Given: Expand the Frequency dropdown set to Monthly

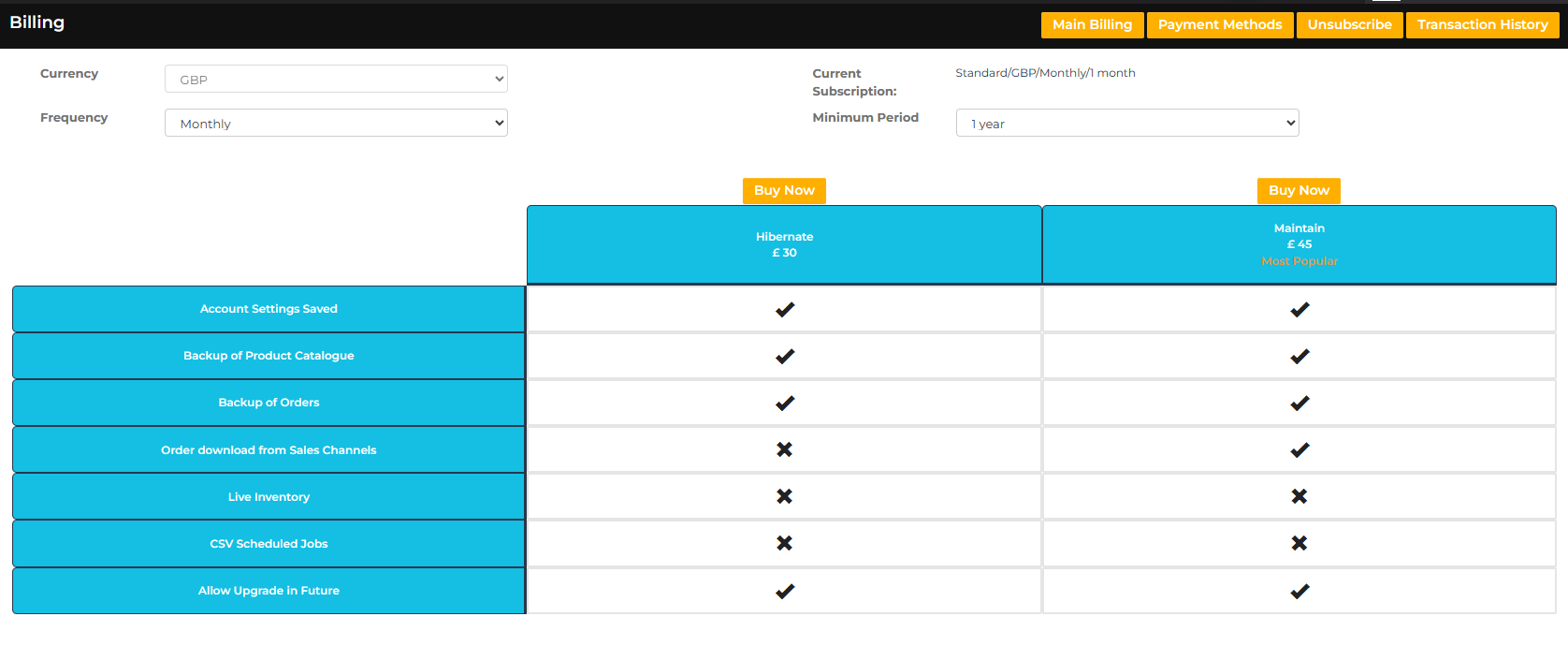Looking at the screenshot, I should [x=336, y=124].
